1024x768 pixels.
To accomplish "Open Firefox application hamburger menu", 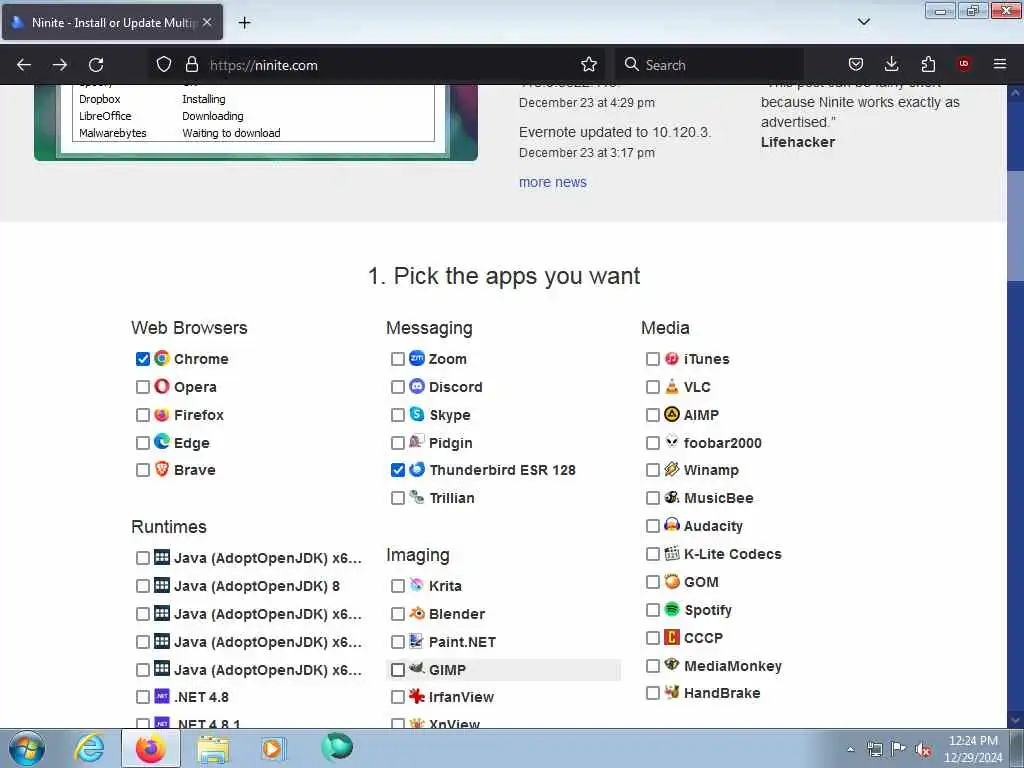I will (1000, 64).
